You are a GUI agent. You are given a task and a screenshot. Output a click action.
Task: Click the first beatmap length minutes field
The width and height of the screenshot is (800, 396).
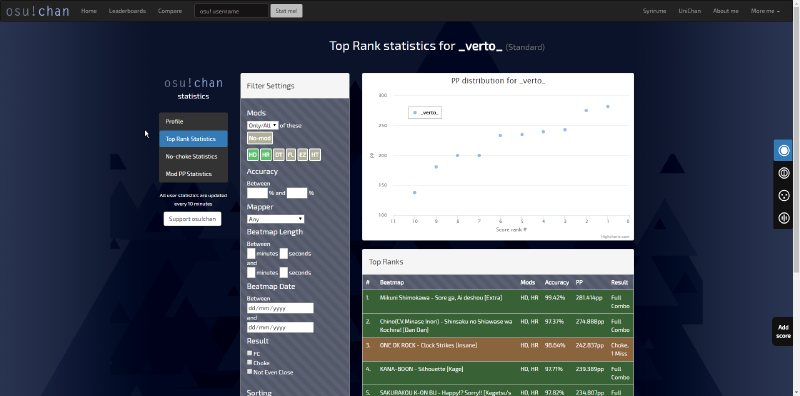pyautogui.click(x=251, y=254)
